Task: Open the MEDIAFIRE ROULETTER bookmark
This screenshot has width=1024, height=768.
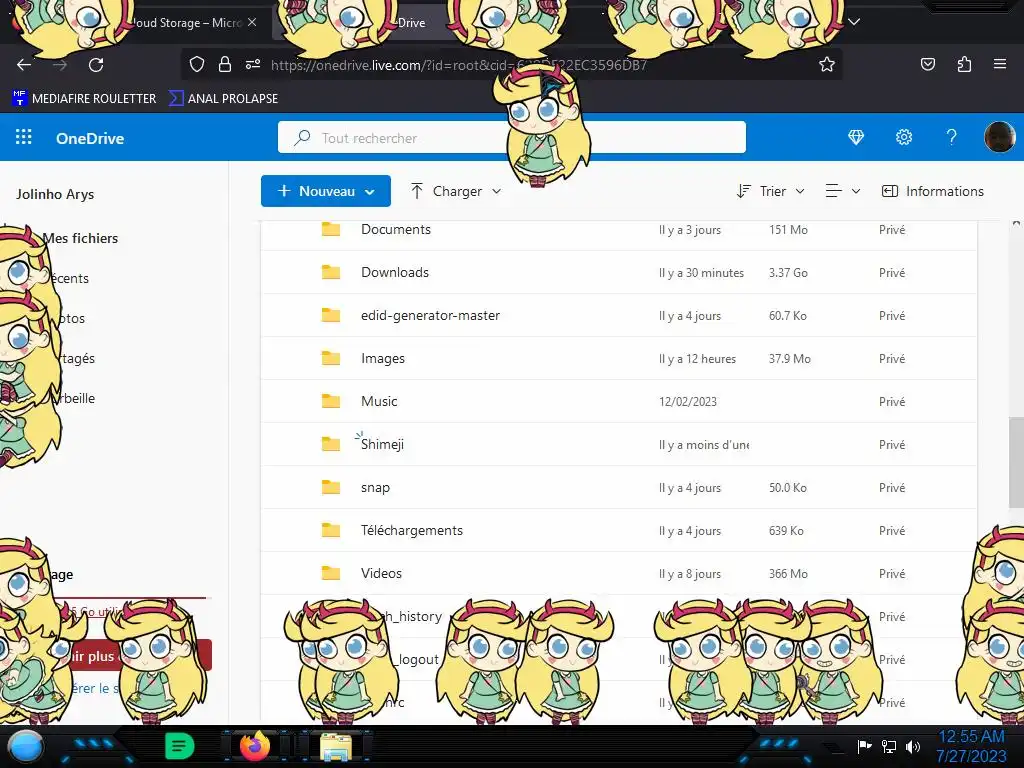Action: [x=84, y=98]
